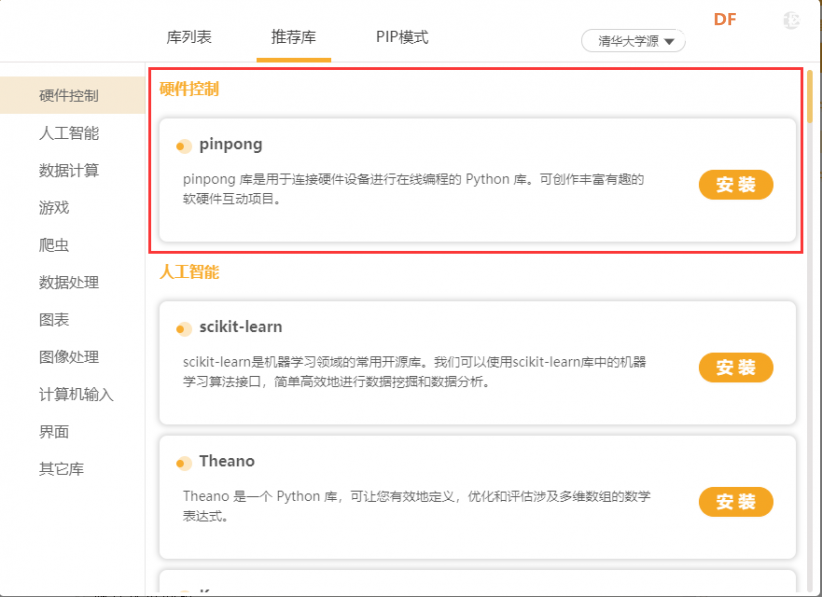Go to 图表 category
This screenshot has width=822, height=597.
tap(54, 320)
